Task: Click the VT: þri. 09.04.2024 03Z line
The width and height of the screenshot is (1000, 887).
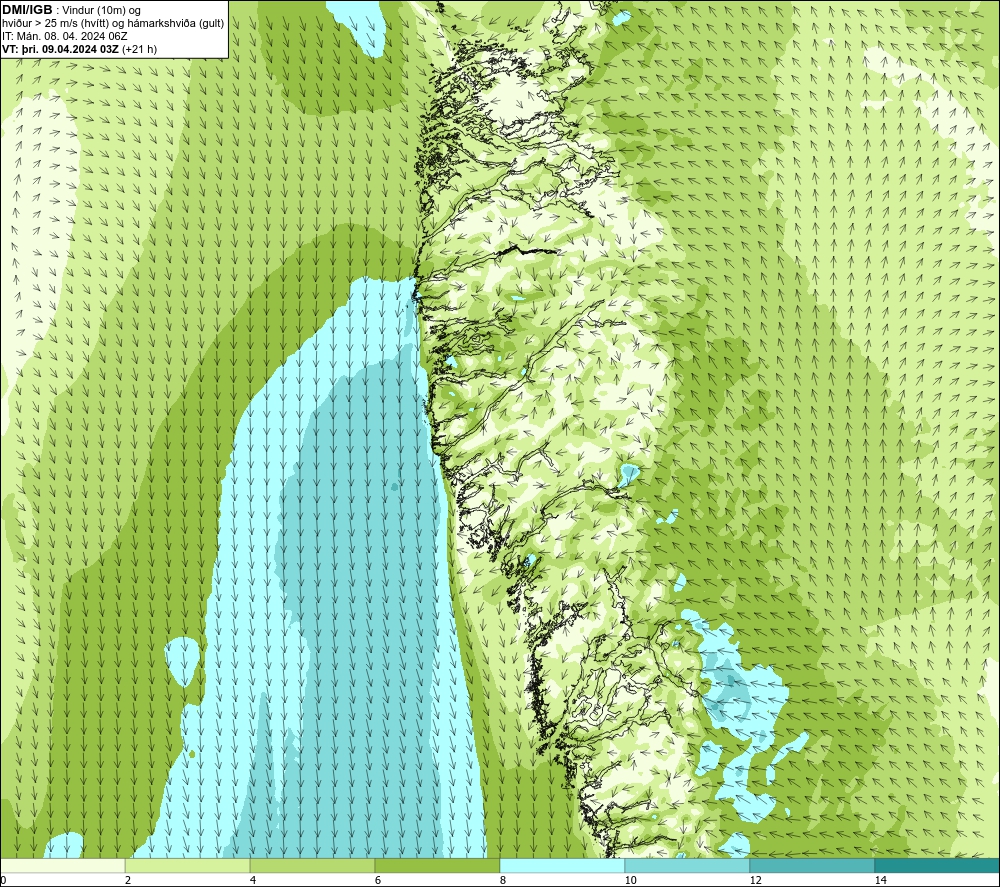Action: (x=79, y=49)
